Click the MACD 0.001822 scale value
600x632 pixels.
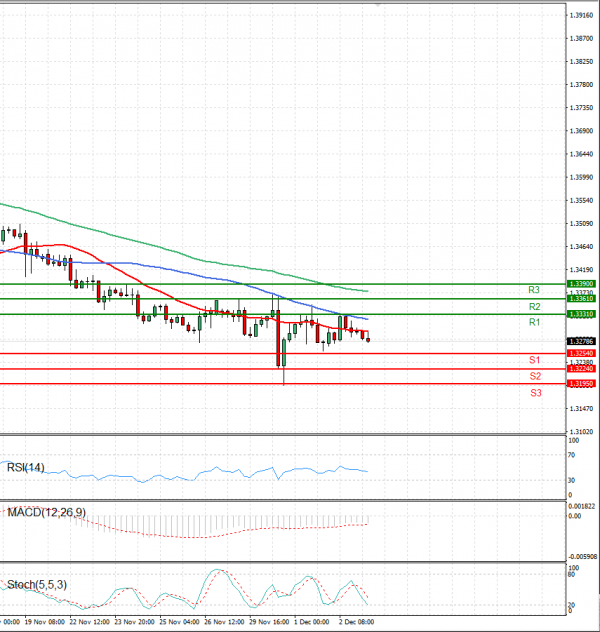[x=581, y=507]
